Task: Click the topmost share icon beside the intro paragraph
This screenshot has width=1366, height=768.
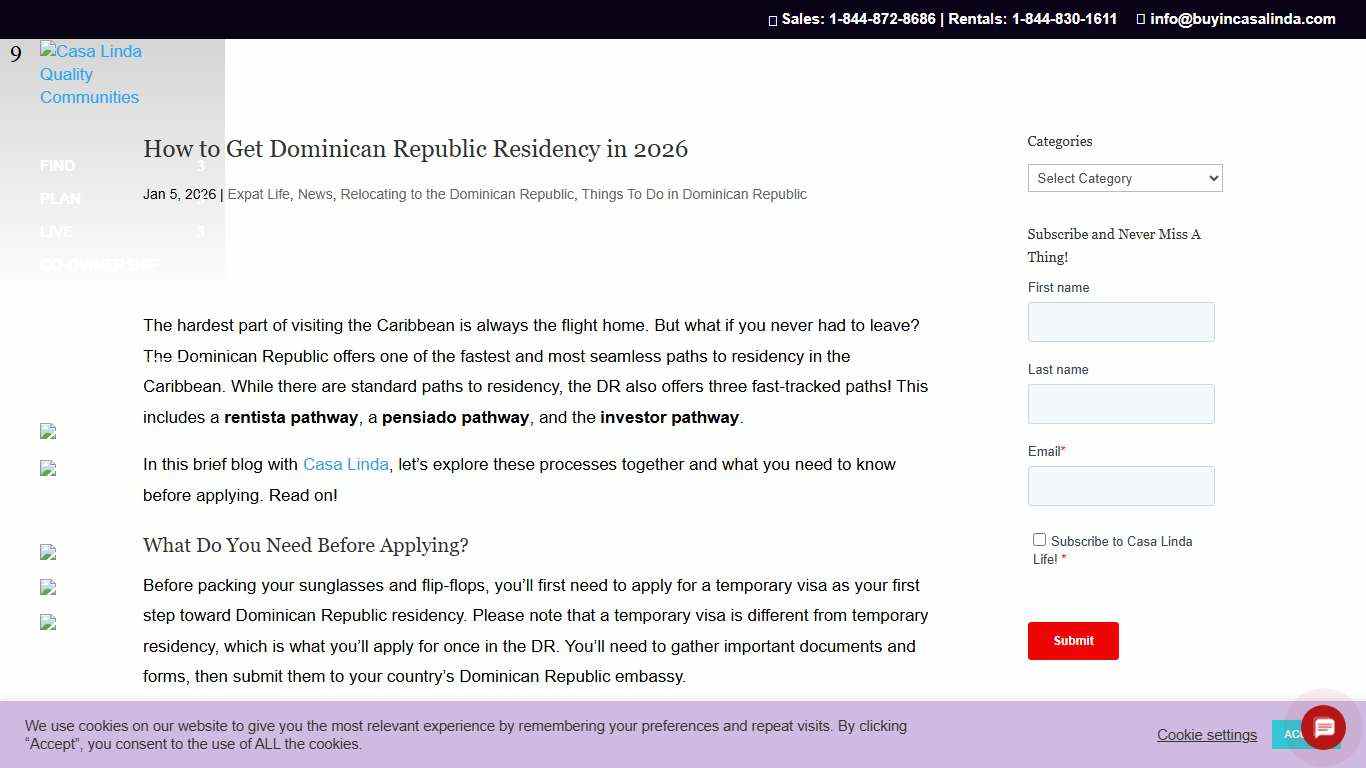Action: pos(48,431)
